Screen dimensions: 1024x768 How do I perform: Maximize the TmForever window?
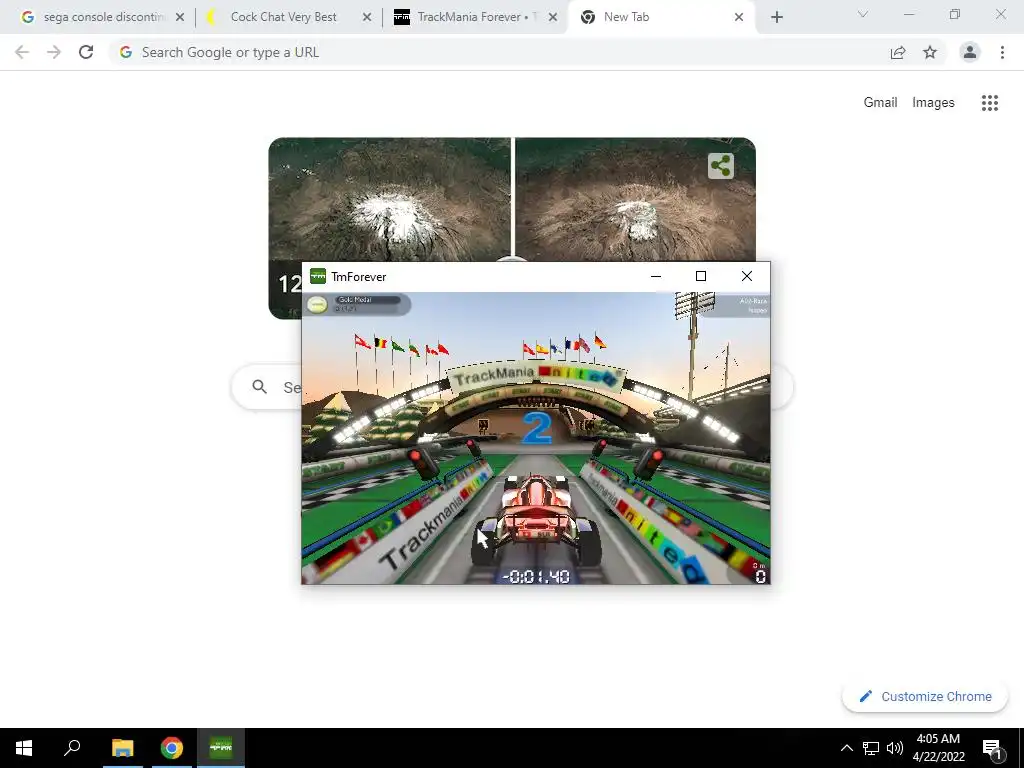tap(701, 276)
